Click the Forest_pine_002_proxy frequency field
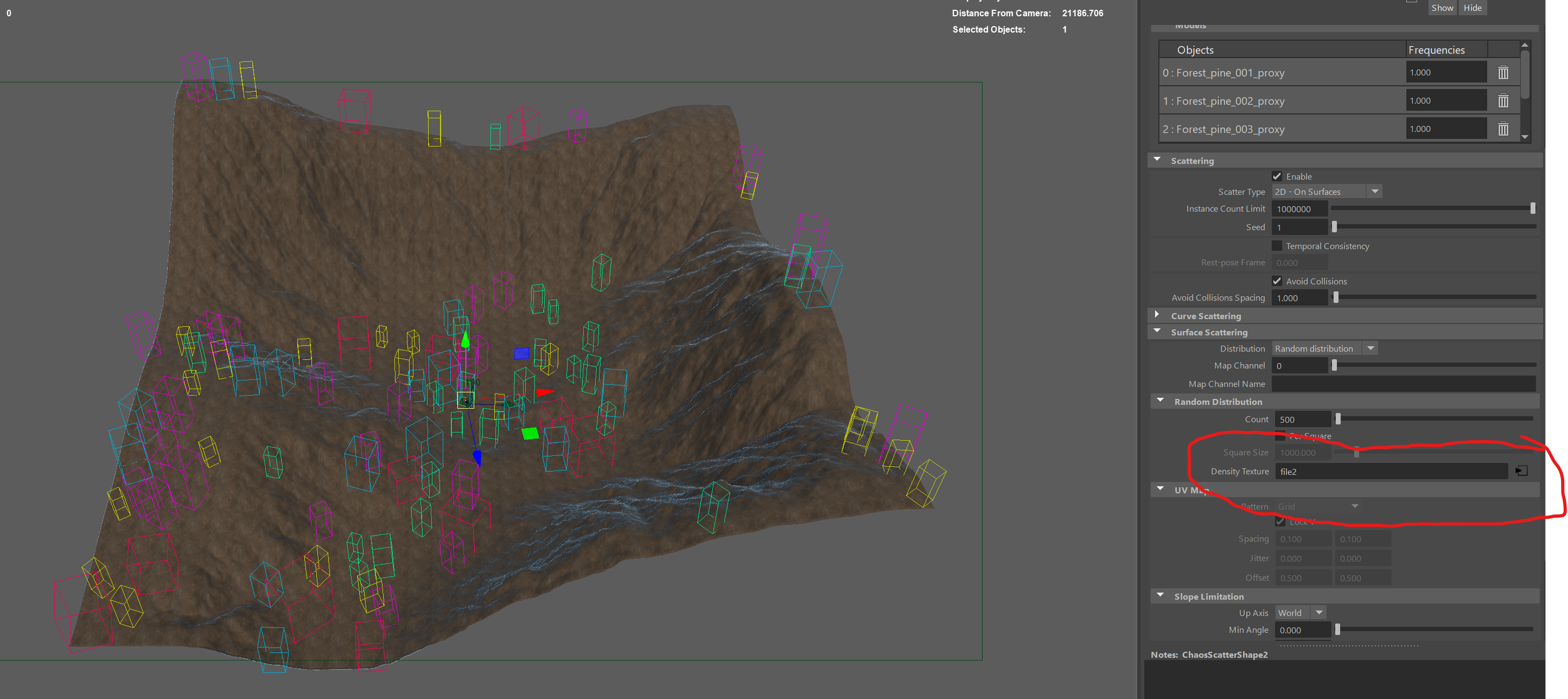Viewport: 1568px width, 699px height. click(1446, 100)
